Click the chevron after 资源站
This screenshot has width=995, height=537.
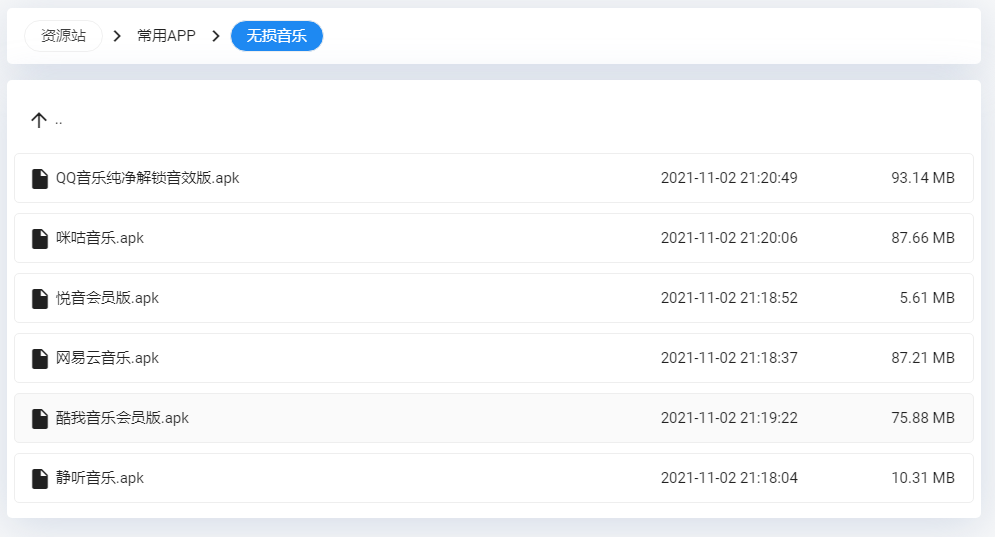click(117, 36)
